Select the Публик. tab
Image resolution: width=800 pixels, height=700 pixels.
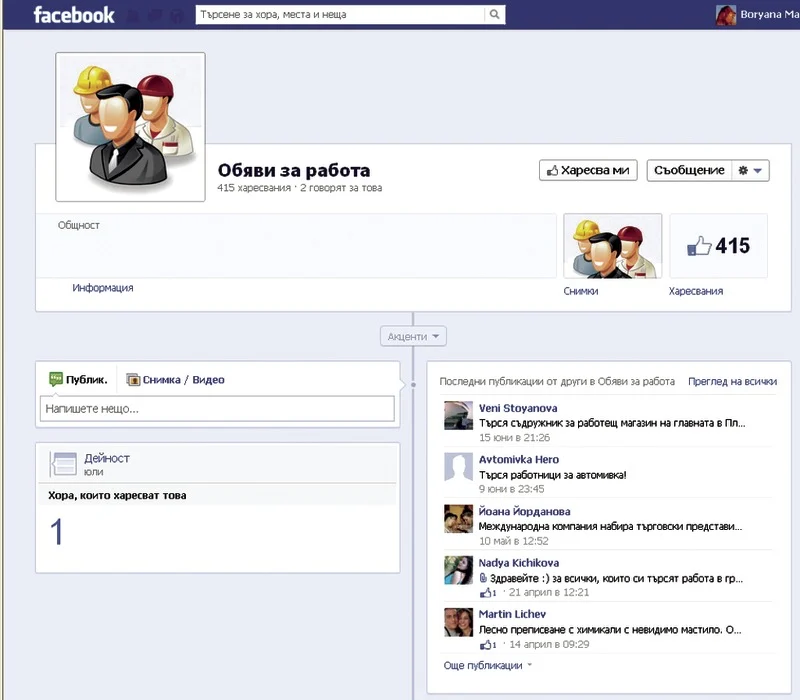coord(78,380)
